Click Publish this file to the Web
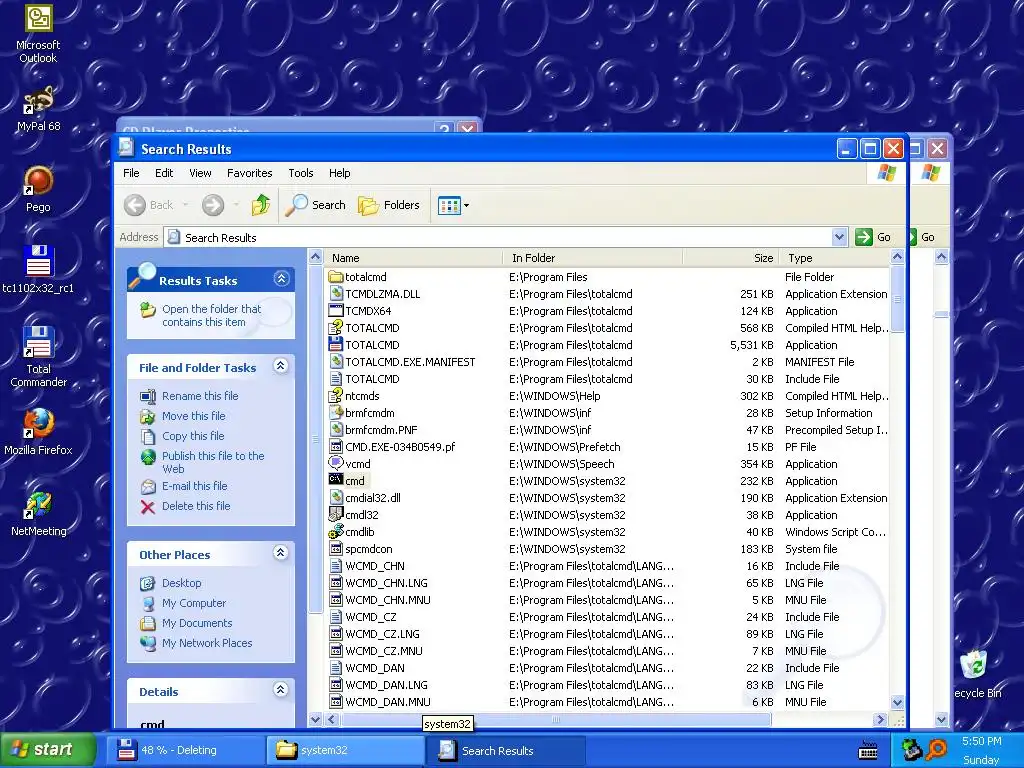Image resolution: width=1024 pixels, height=768 pixels. click(x=213, y=462)
